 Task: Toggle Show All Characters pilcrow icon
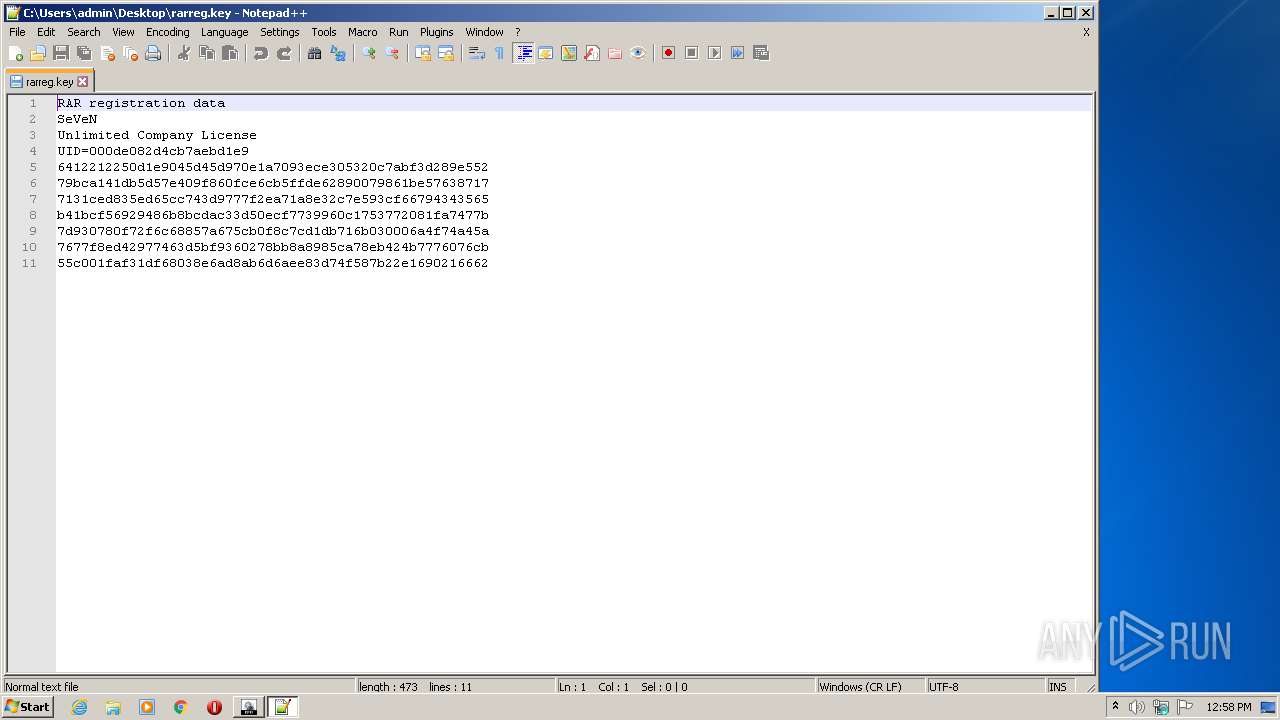(x=500, y=53)
